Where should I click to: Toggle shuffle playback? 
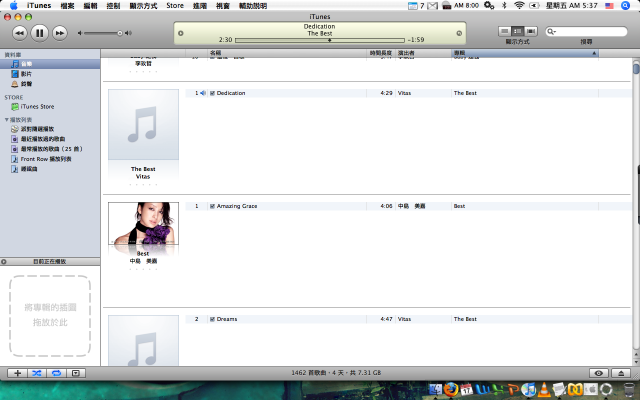(37, 373)
